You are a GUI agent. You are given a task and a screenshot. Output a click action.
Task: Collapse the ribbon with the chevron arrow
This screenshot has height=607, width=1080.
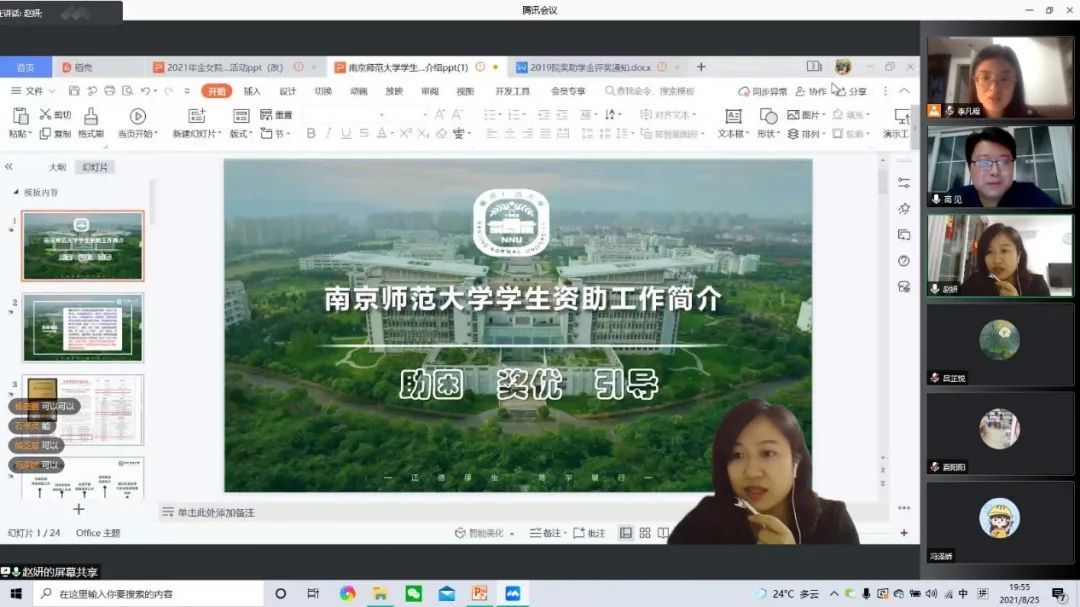[904, 91]
